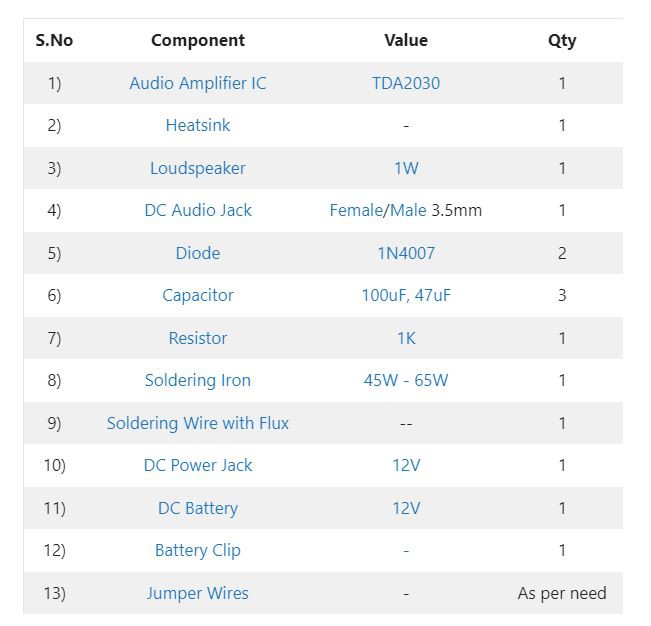Follow the Soldering Wire with Flux link
This screenshot has width=651, height=626.
[x=198, y=423]
